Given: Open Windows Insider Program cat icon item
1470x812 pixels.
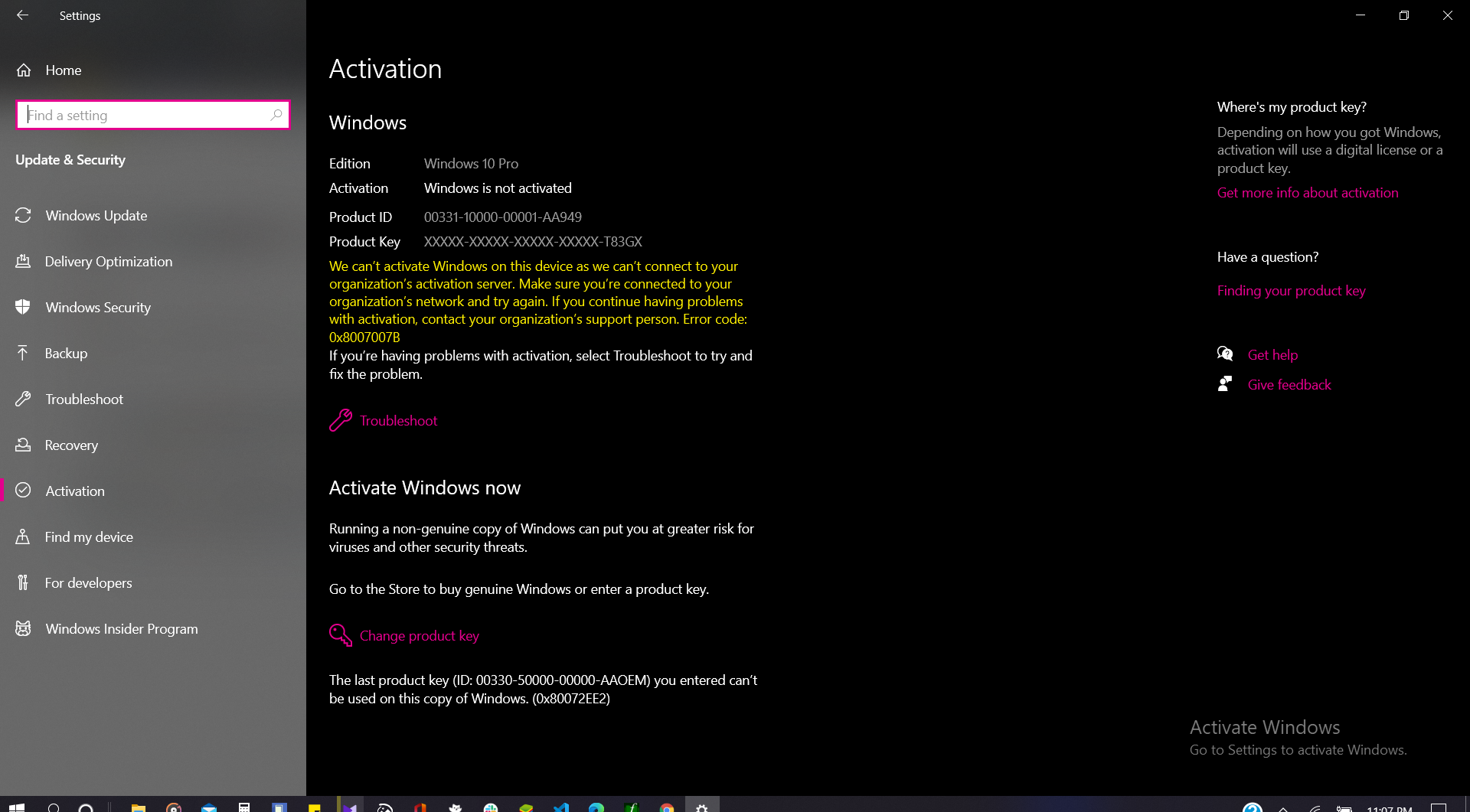Looking at the screenshot, I should point(153,629).
